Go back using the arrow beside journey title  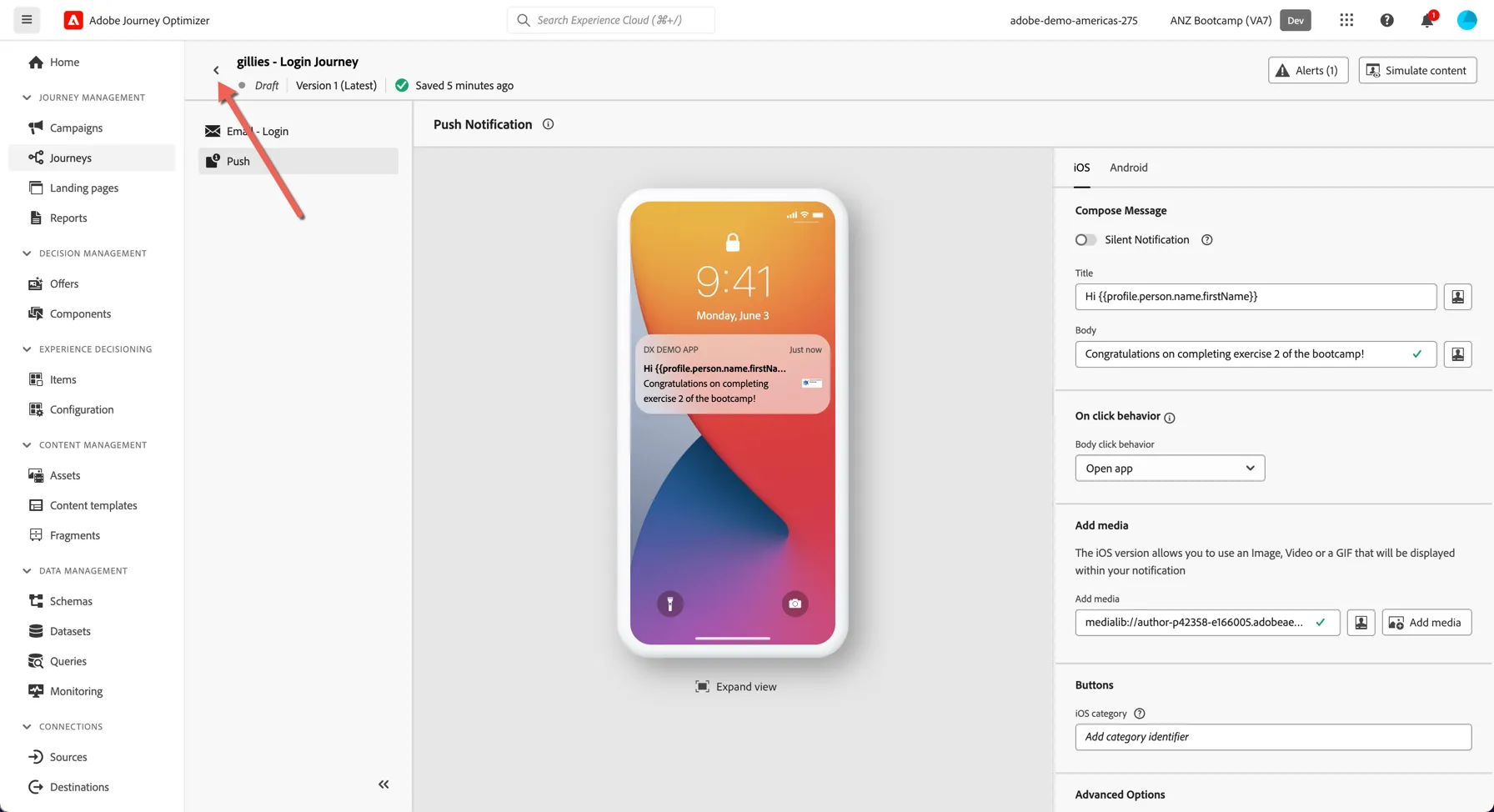(x=216, y=70)
